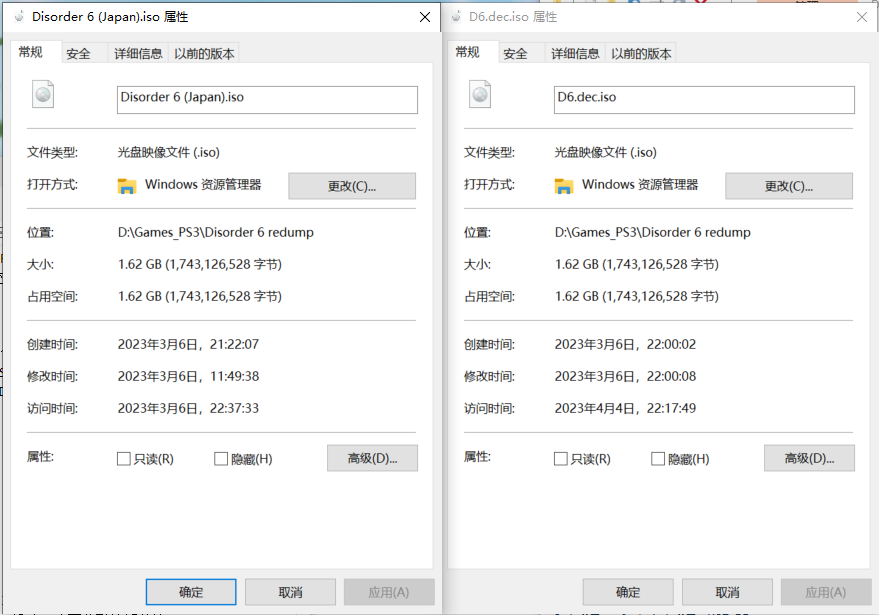Click the disc file icon in D6.dec.iso properties
The height and width of the screenshot is (615, 879).
(x=480, y=94)
